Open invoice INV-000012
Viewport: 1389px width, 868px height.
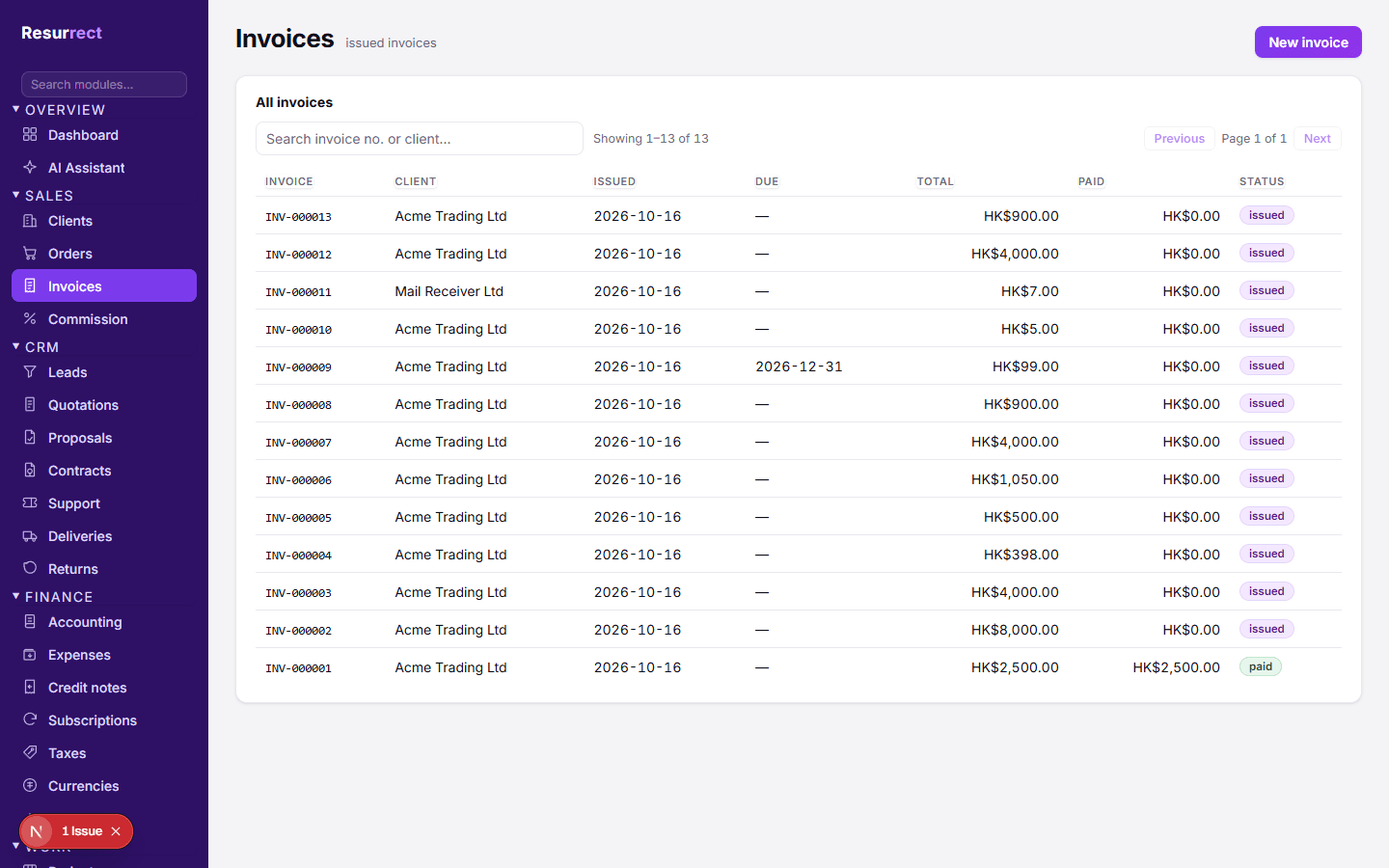pos(298,255)
